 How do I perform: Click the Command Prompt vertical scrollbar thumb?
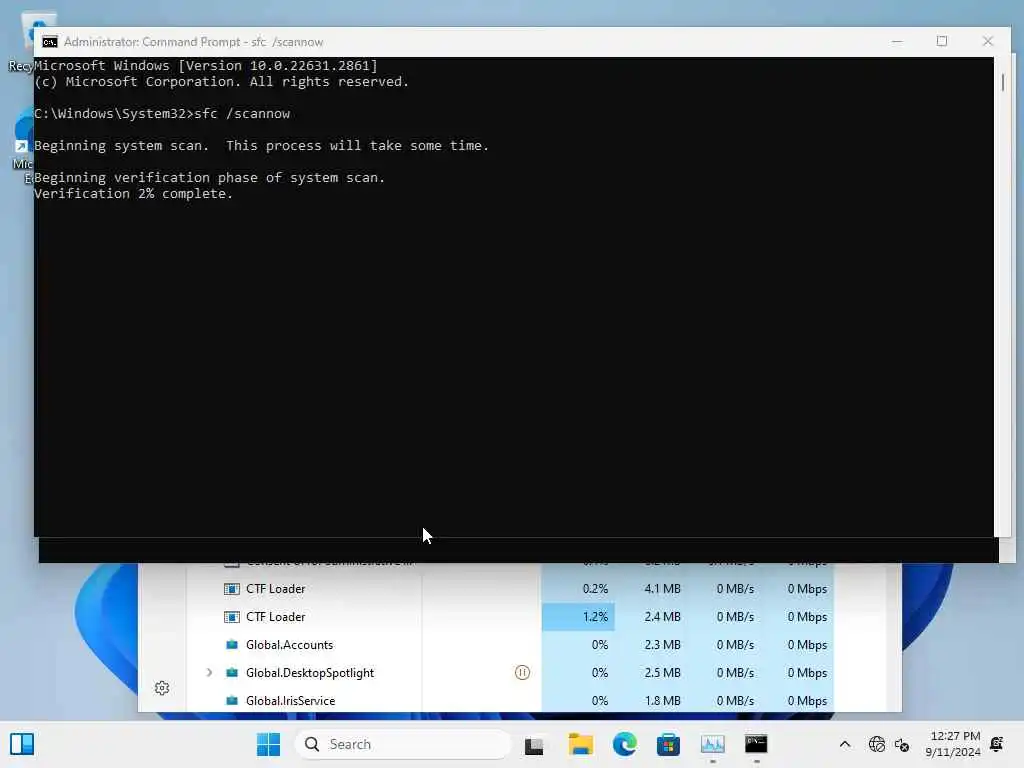(x=1002, y=82)
